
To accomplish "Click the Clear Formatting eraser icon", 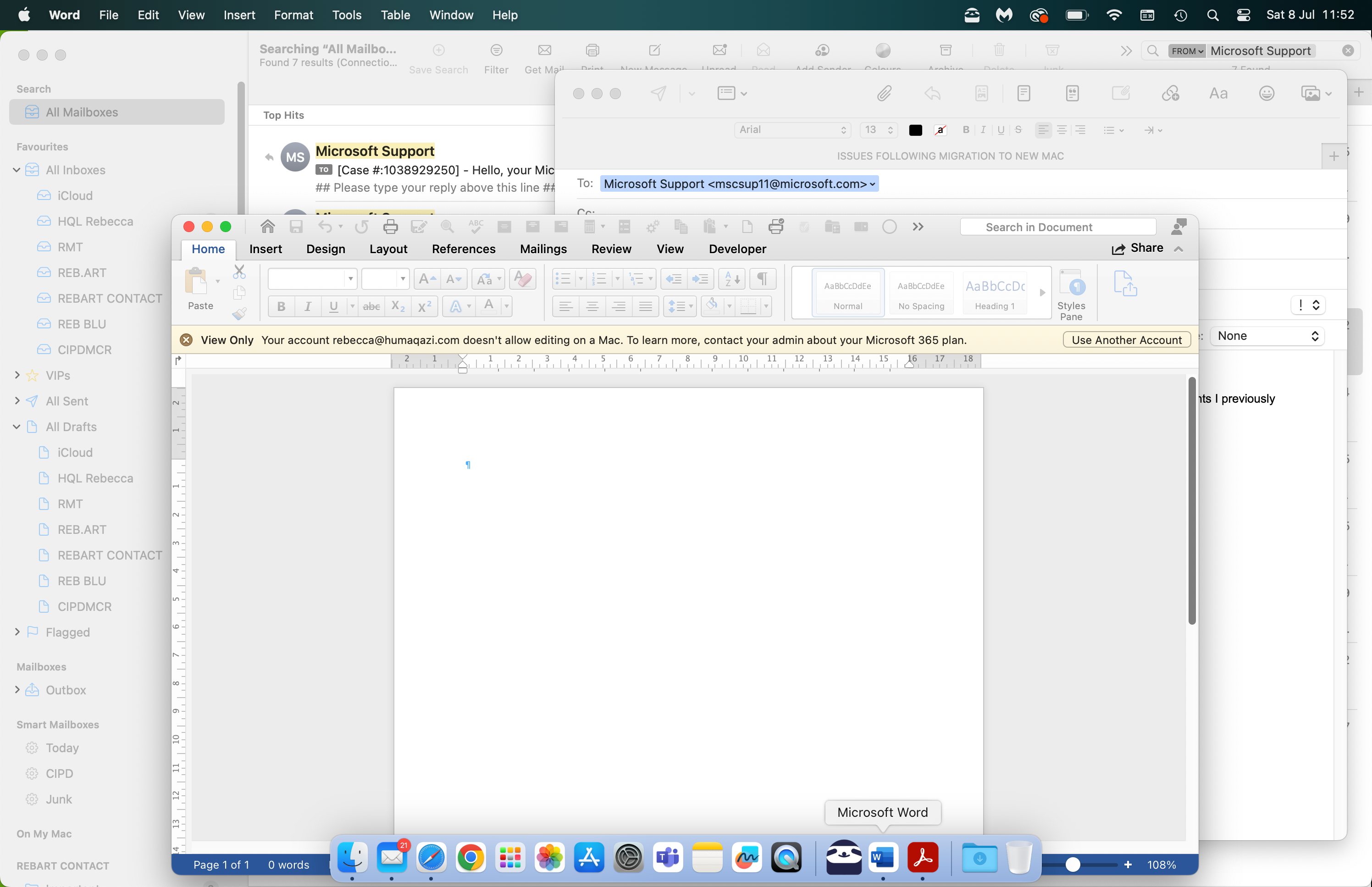I will (523, 279).
